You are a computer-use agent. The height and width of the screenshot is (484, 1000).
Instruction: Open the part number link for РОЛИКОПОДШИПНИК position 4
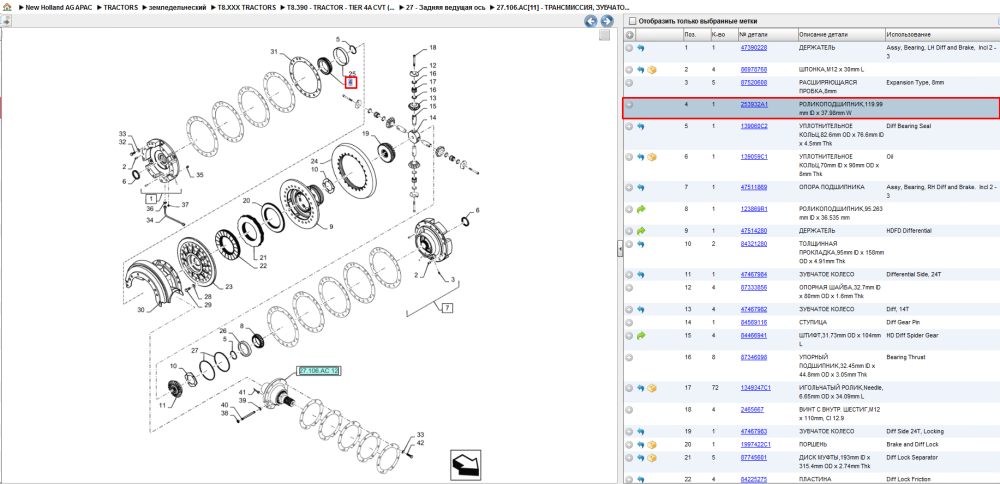[754, 105]
